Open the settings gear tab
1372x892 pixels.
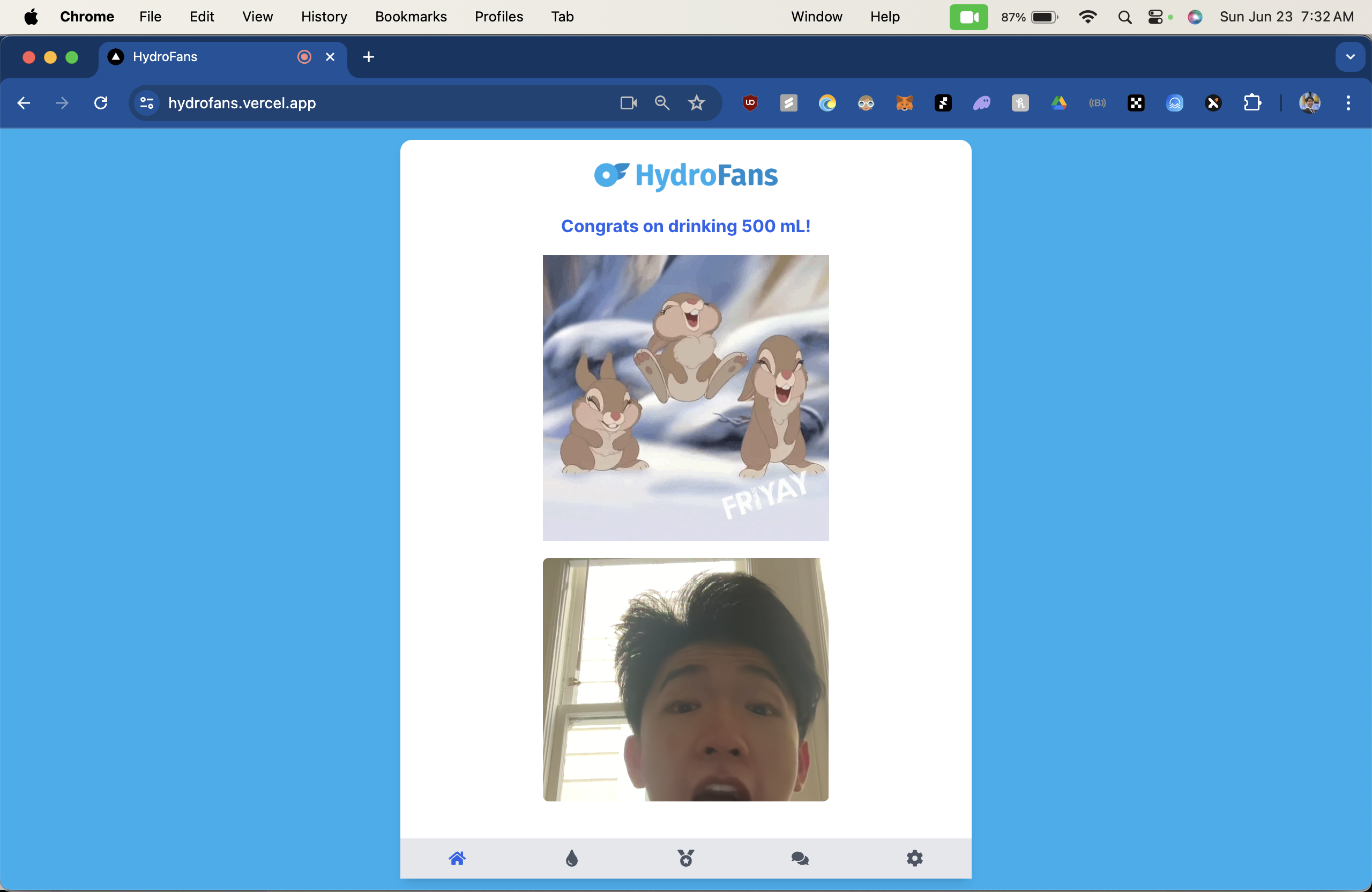(914, 859)
